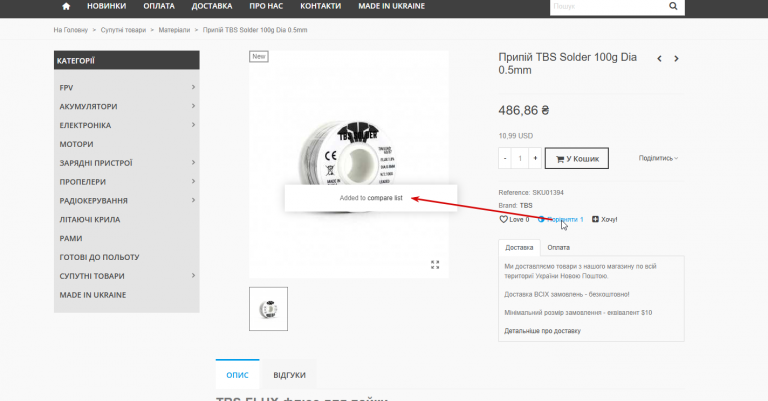Click the Хочу! wishlist plus icon
Screen dimensions: 768x401
click(595, 219)
